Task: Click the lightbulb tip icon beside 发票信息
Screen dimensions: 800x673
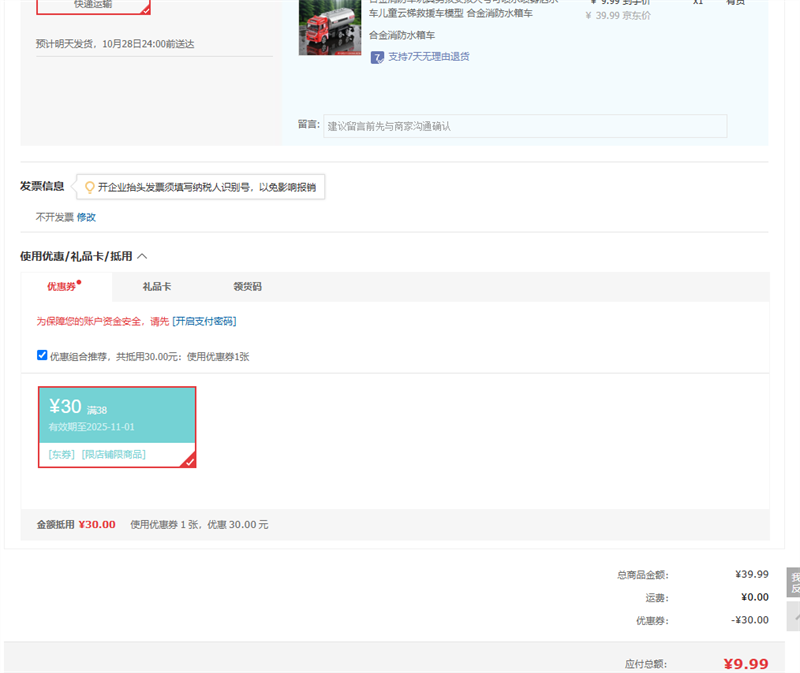Action: (89, 187)
